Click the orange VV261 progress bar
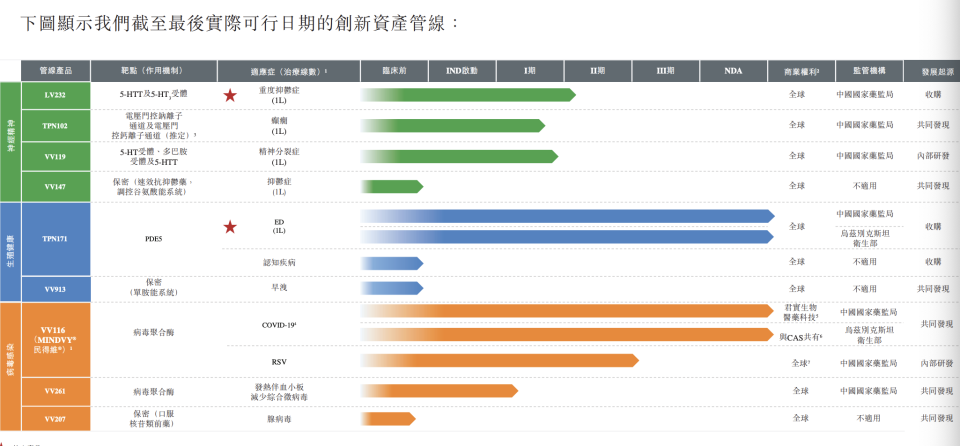This screenshot has height=446, width=960. [x=440, y=391]
